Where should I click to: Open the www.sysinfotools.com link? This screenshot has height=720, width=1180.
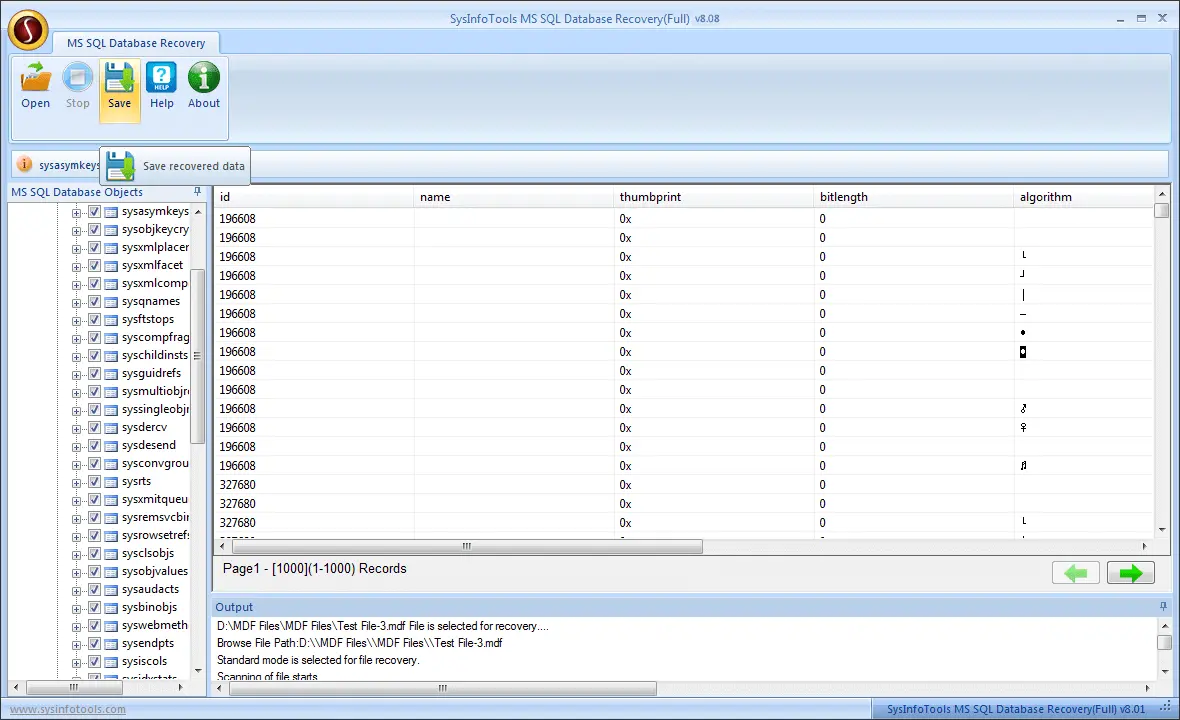(x=68, y=709)
